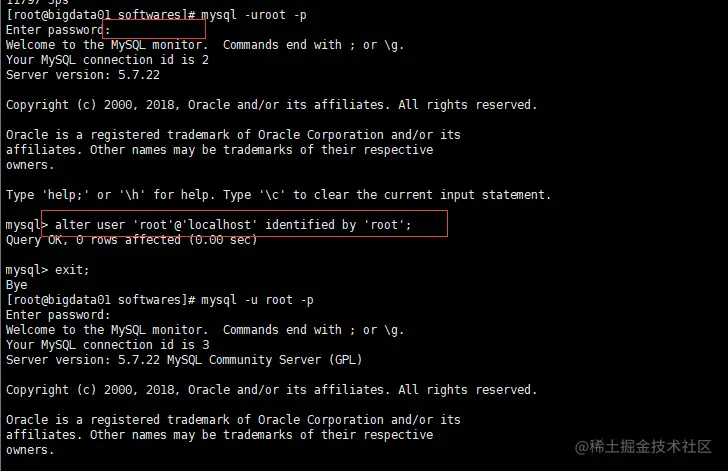Click the last 'owners.' line at bottom
Screen dimensions: 728x471
(30, 450)
